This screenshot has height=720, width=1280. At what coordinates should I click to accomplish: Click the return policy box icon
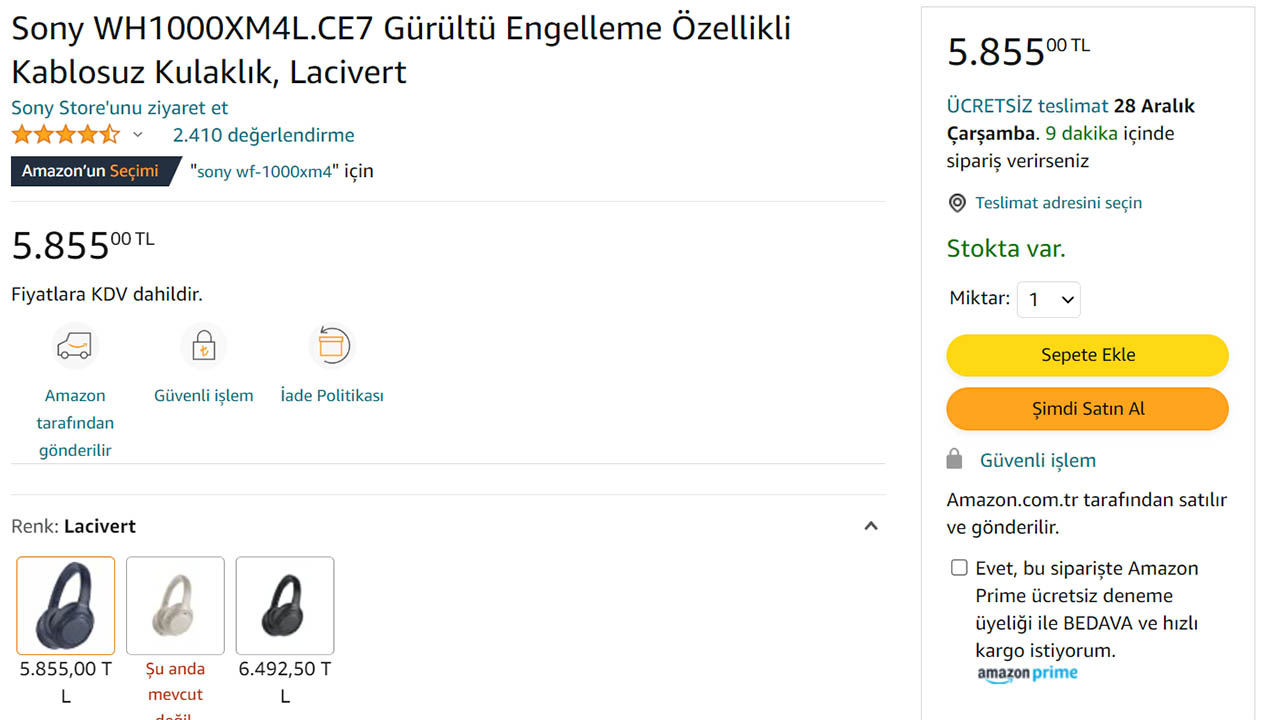(x=331, y=346)
